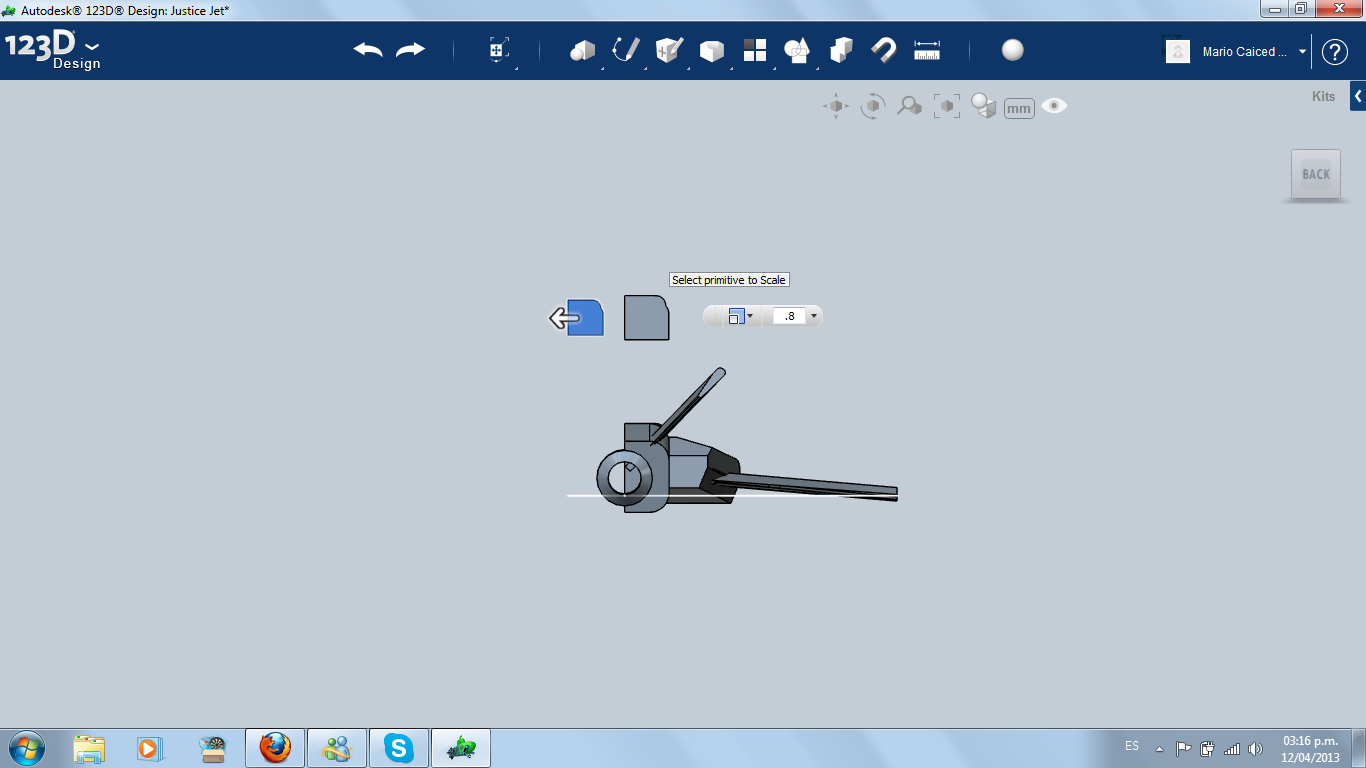1366x768 pixels.
Task: Launch Firefox from the taskbar
Action: [275, 748]
